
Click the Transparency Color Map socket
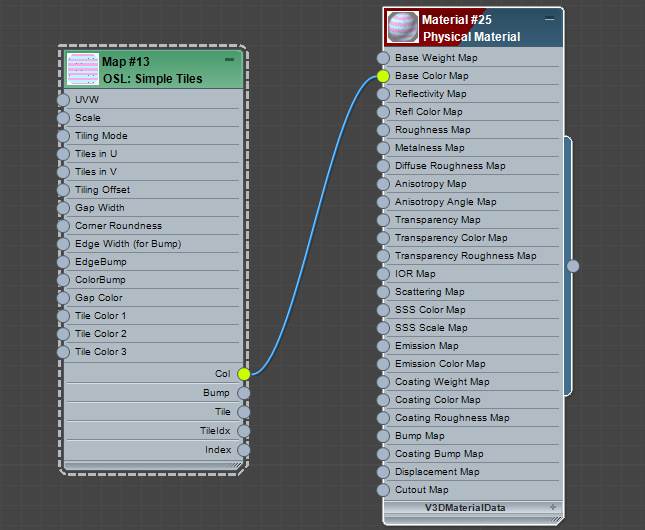pyautogui.click(x=383, y=238)
